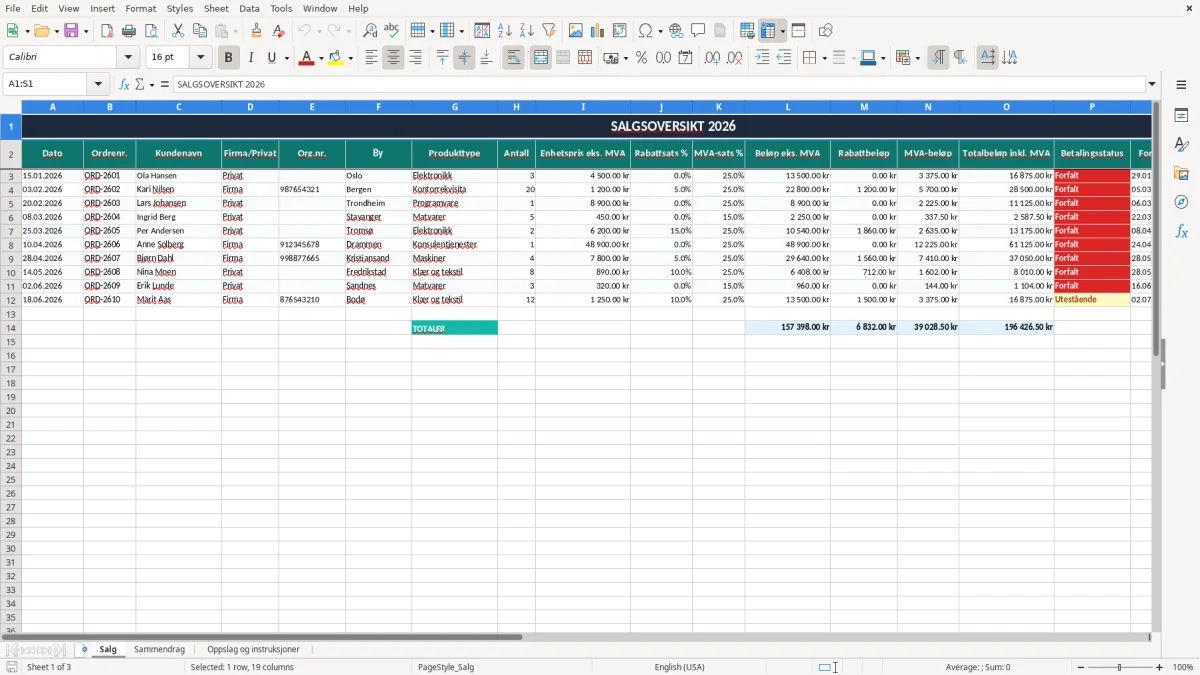Open the Font Name dropdown
Image resolution: width=1200 pixels, height=675 pixels.
(x=128, y=58)
